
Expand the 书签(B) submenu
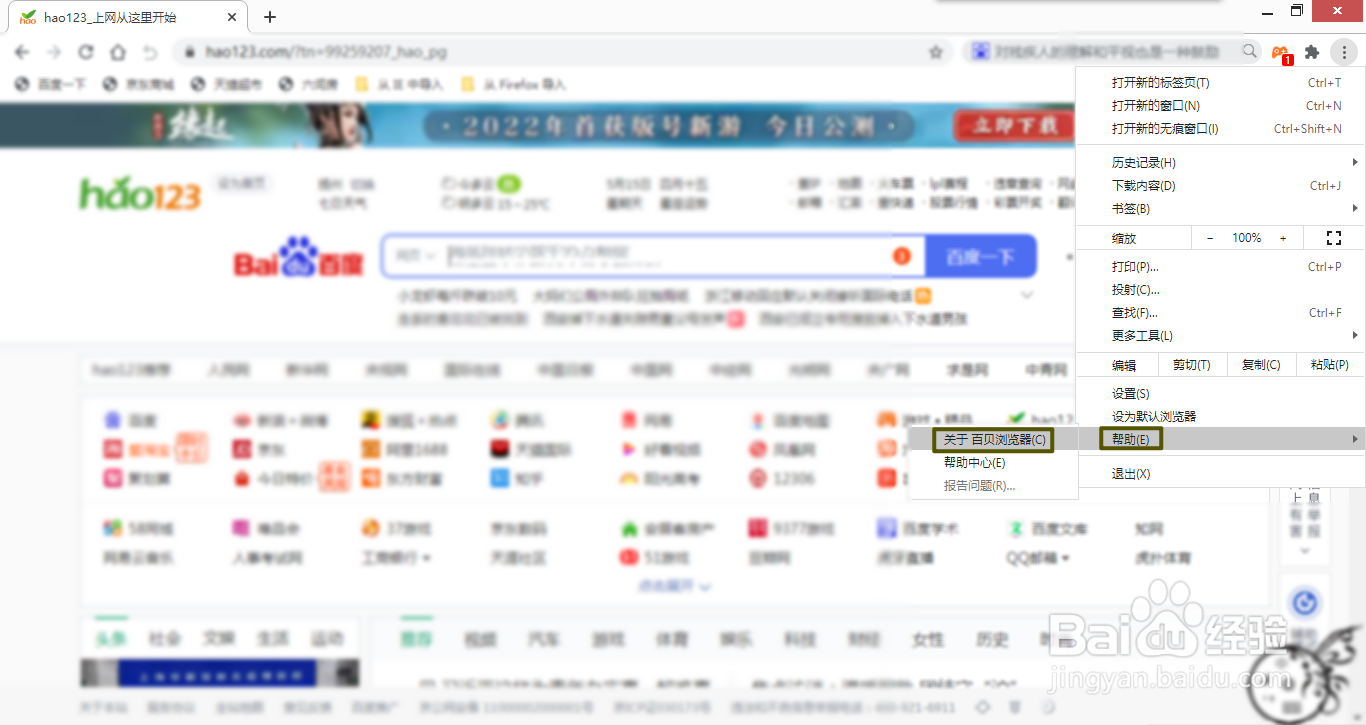[x=1220, y=209]
